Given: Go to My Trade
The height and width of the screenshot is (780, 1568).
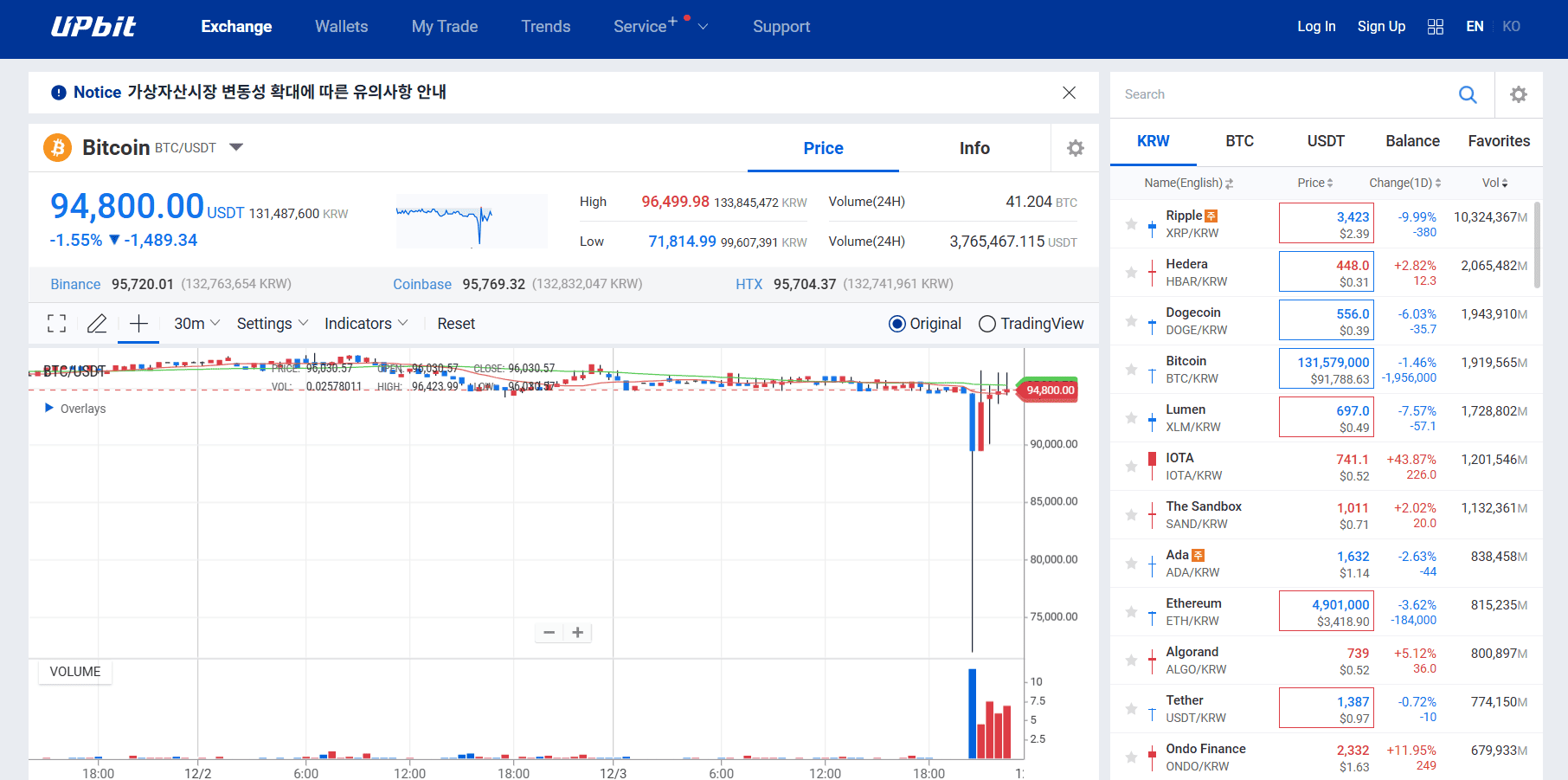Looking at the screenshot, I should pos(445,27).
